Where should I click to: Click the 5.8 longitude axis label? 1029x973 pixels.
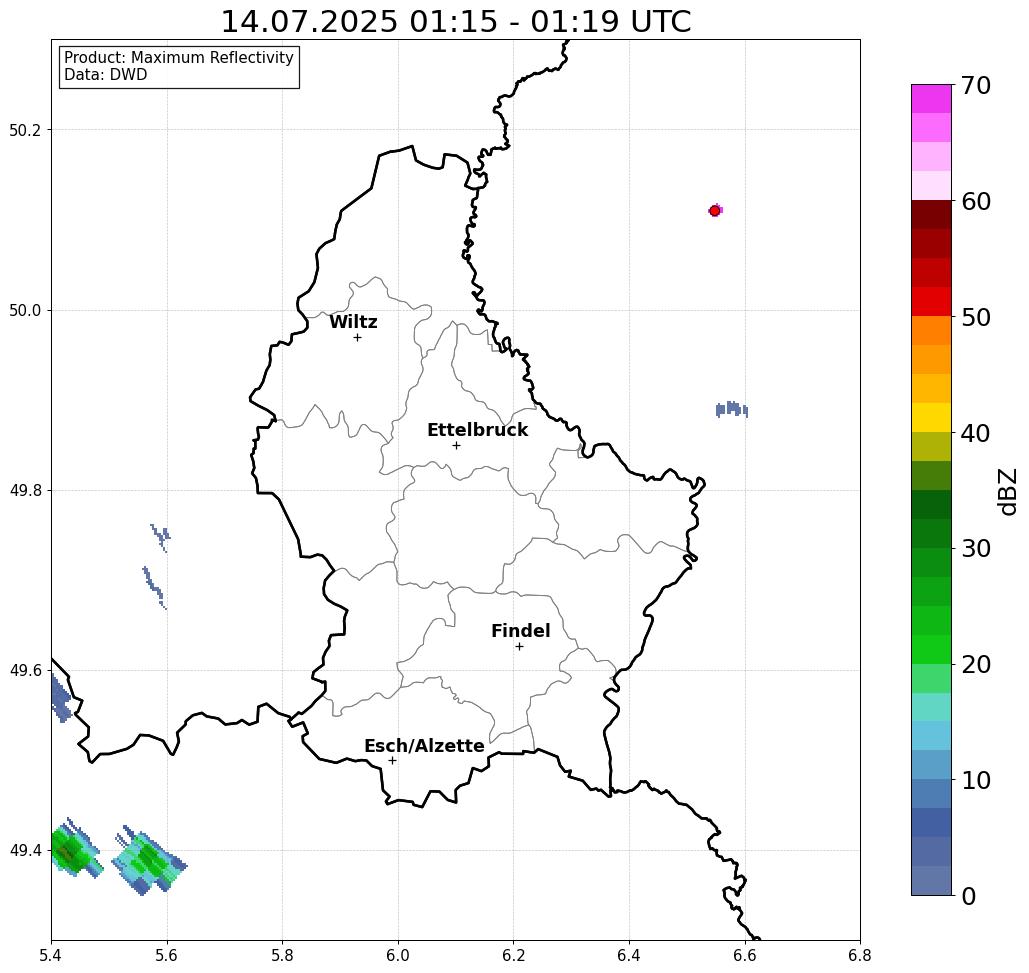click(282, 955)
